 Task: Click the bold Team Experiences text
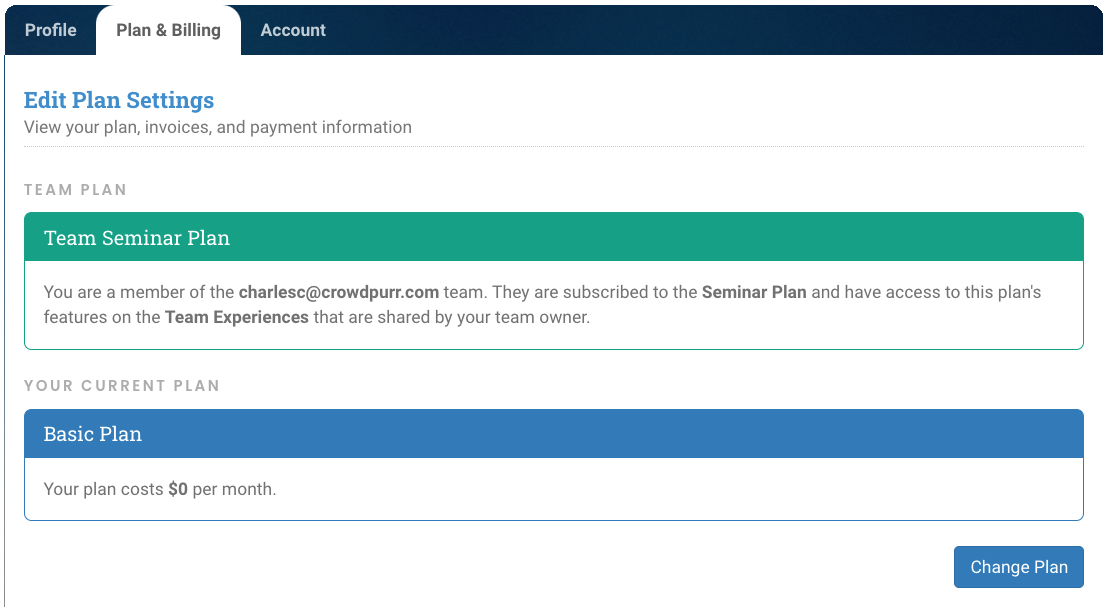pyautogui.click(x=237, y=317)
